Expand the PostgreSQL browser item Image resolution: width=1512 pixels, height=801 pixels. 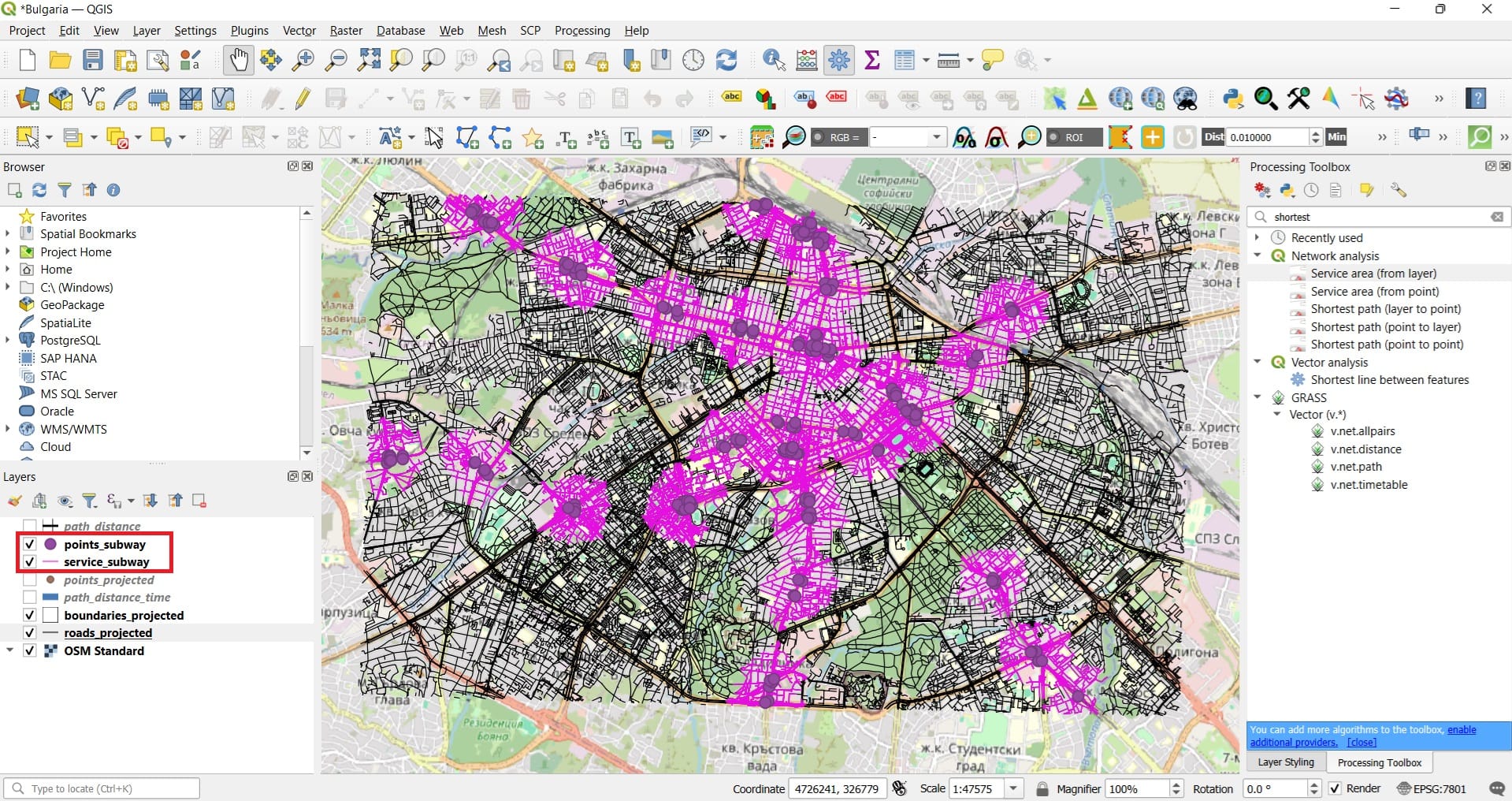pos(8,341)
